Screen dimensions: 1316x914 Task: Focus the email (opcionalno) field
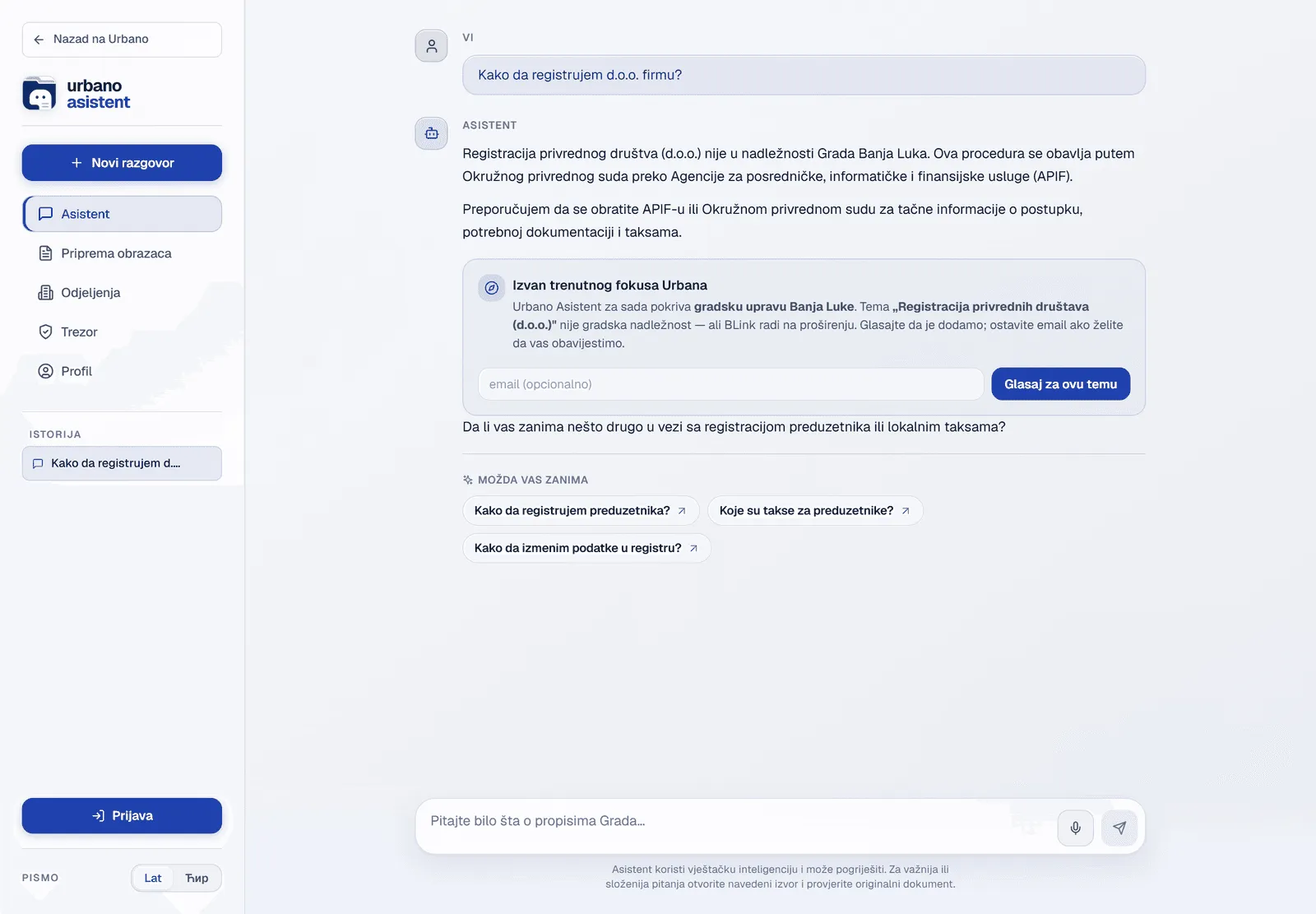pyautogui.click(x=730, y=384)
